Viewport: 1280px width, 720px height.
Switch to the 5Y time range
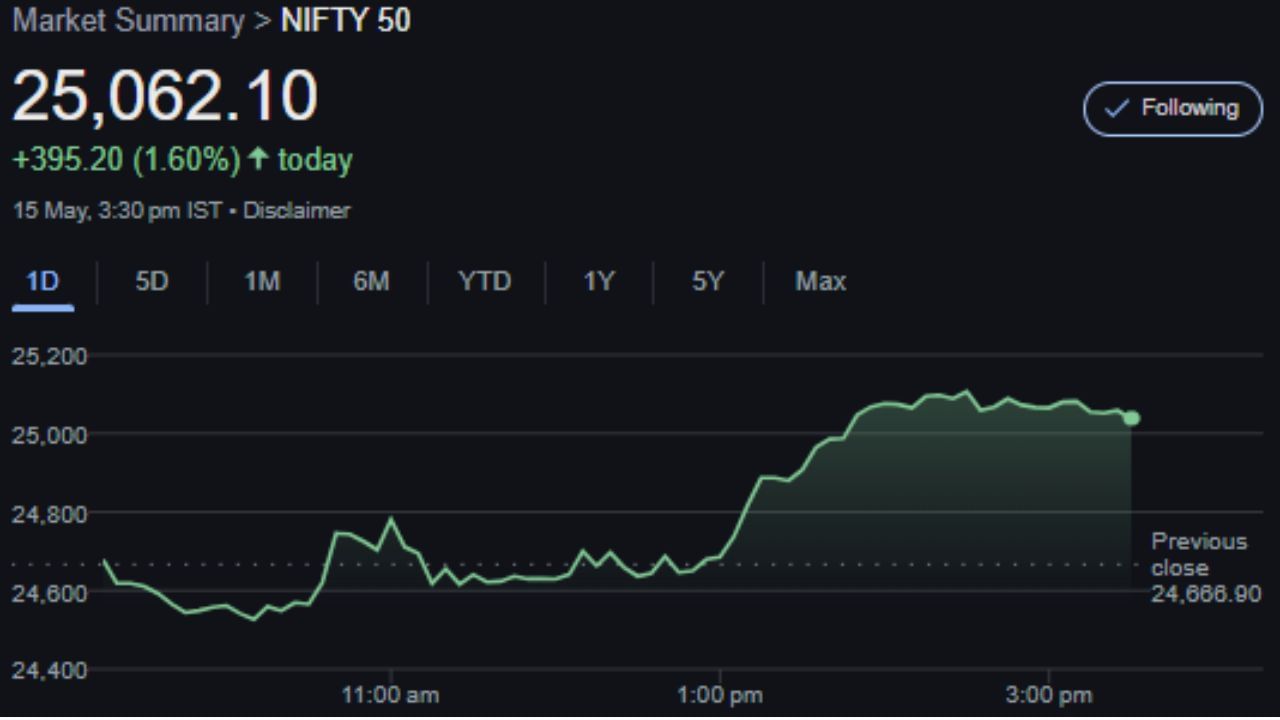tap(707, 282)
